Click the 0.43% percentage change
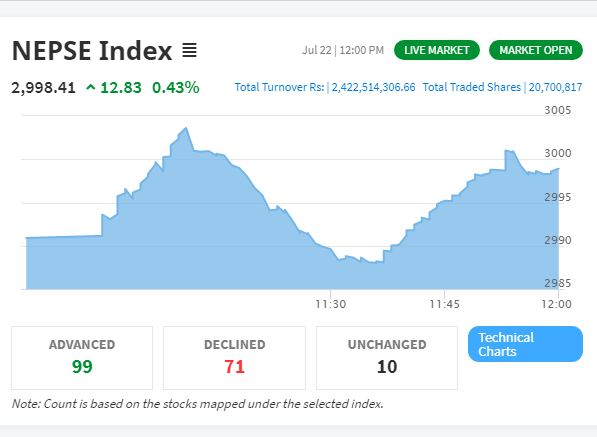 point(176,88)
